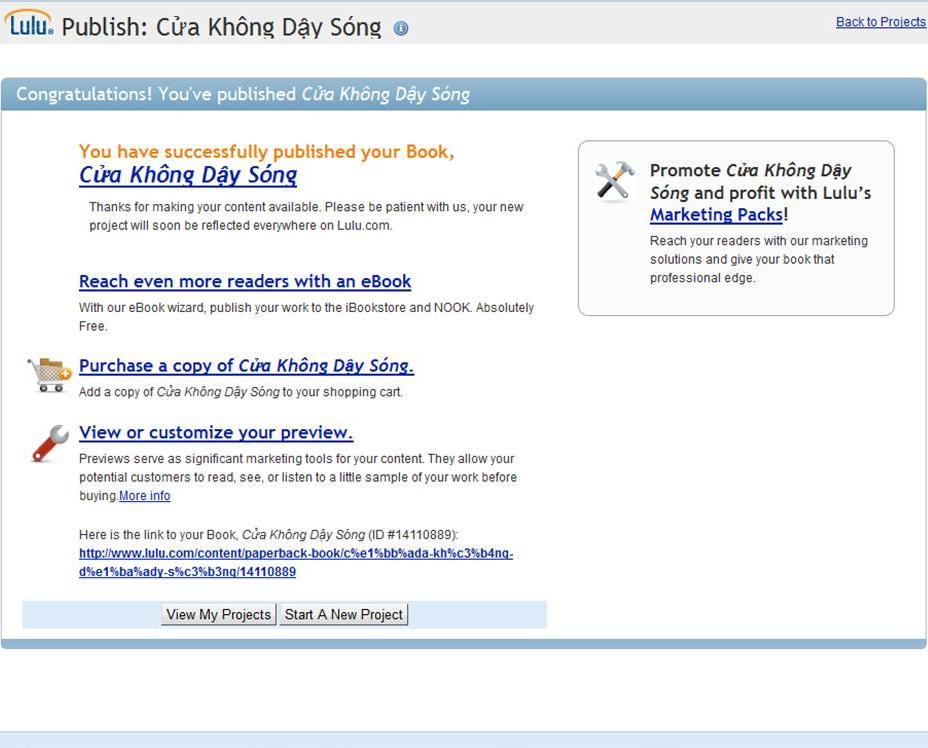This screenshot has width=928, height=748.
Task: Click the Lulu logo
Action: 28,23
